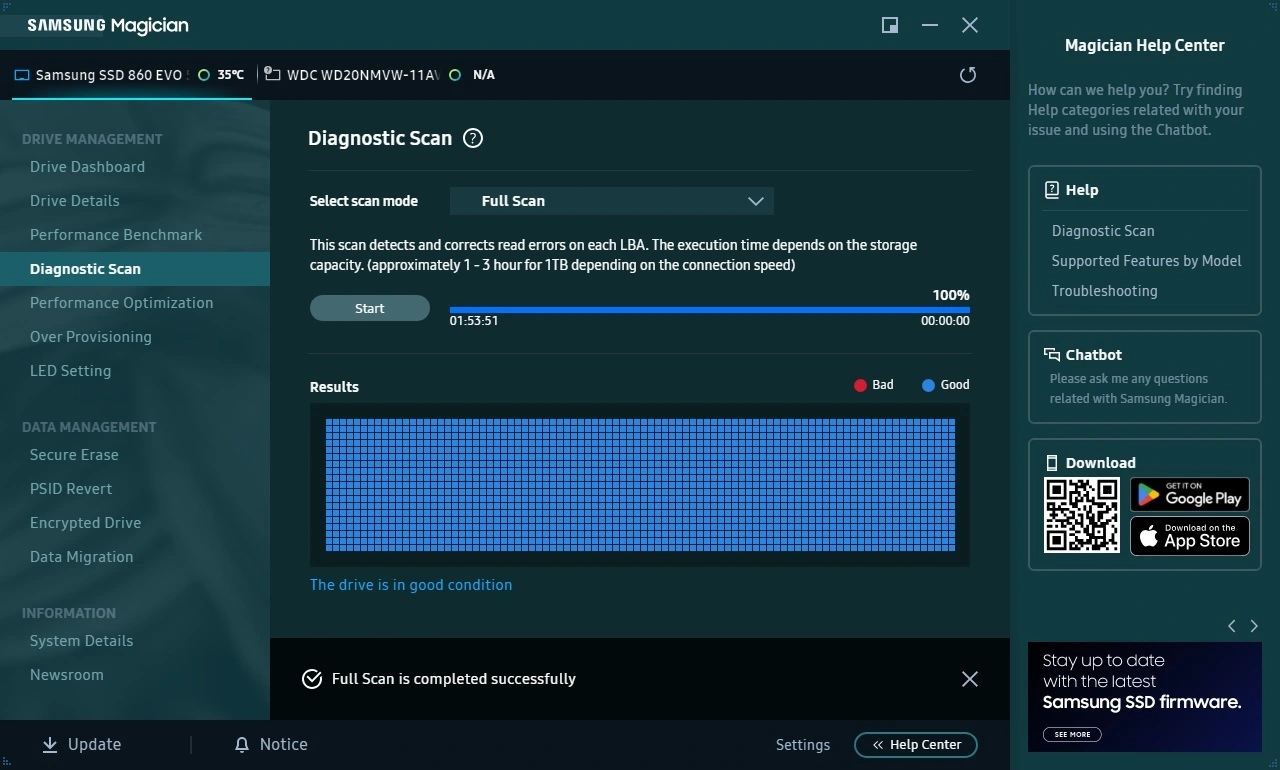Image resolution: width=1280 pixels, height=770 pixels.
Task: Collapse the Help Center panel button
Action: coord(916,745)
